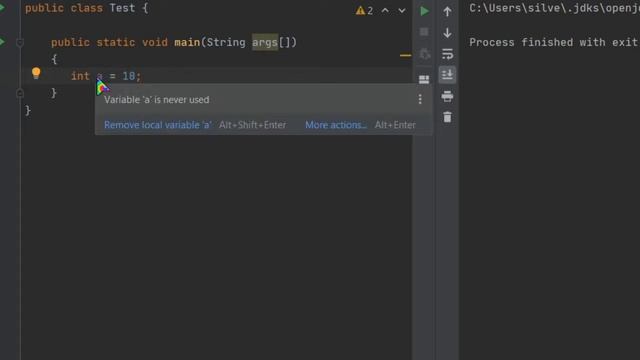640x360 pixels.
Task: Clear console output with trash icon
Action: 447,118
